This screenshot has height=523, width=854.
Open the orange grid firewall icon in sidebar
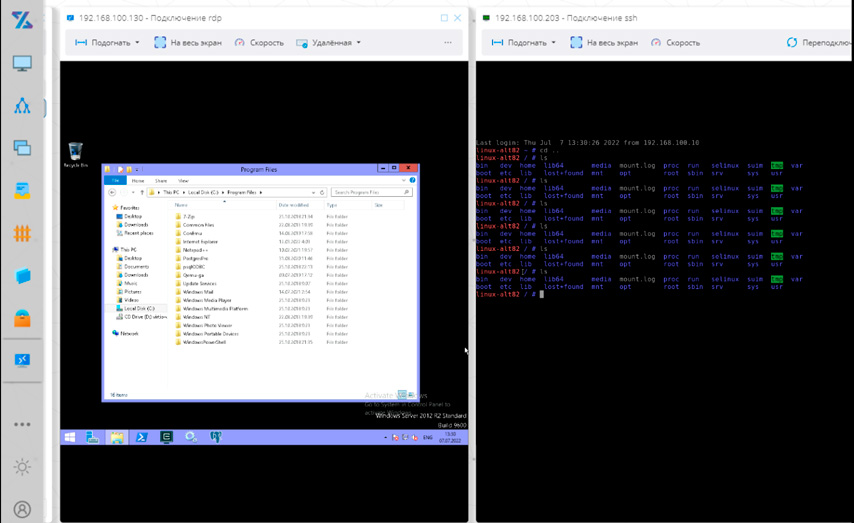[x=22, y=233]
